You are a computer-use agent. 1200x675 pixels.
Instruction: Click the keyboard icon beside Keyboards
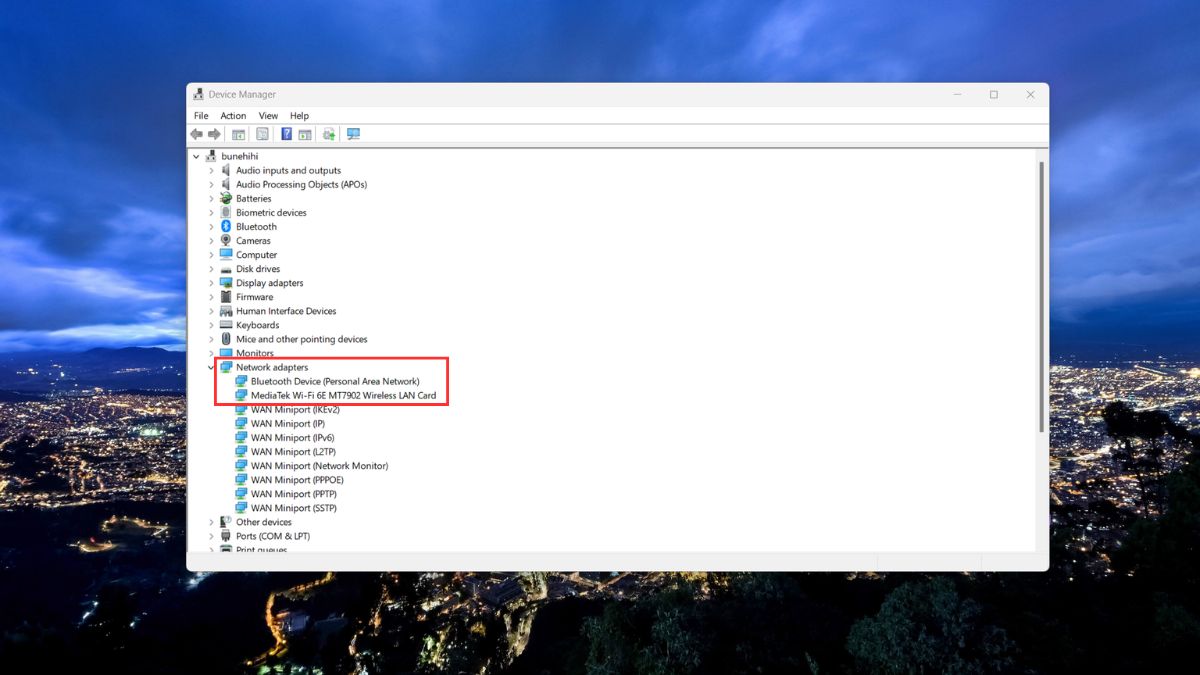tap(226, 325)
